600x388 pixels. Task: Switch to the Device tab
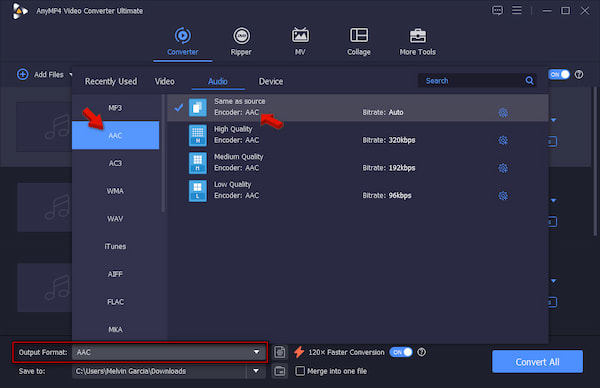pos(271,81)
